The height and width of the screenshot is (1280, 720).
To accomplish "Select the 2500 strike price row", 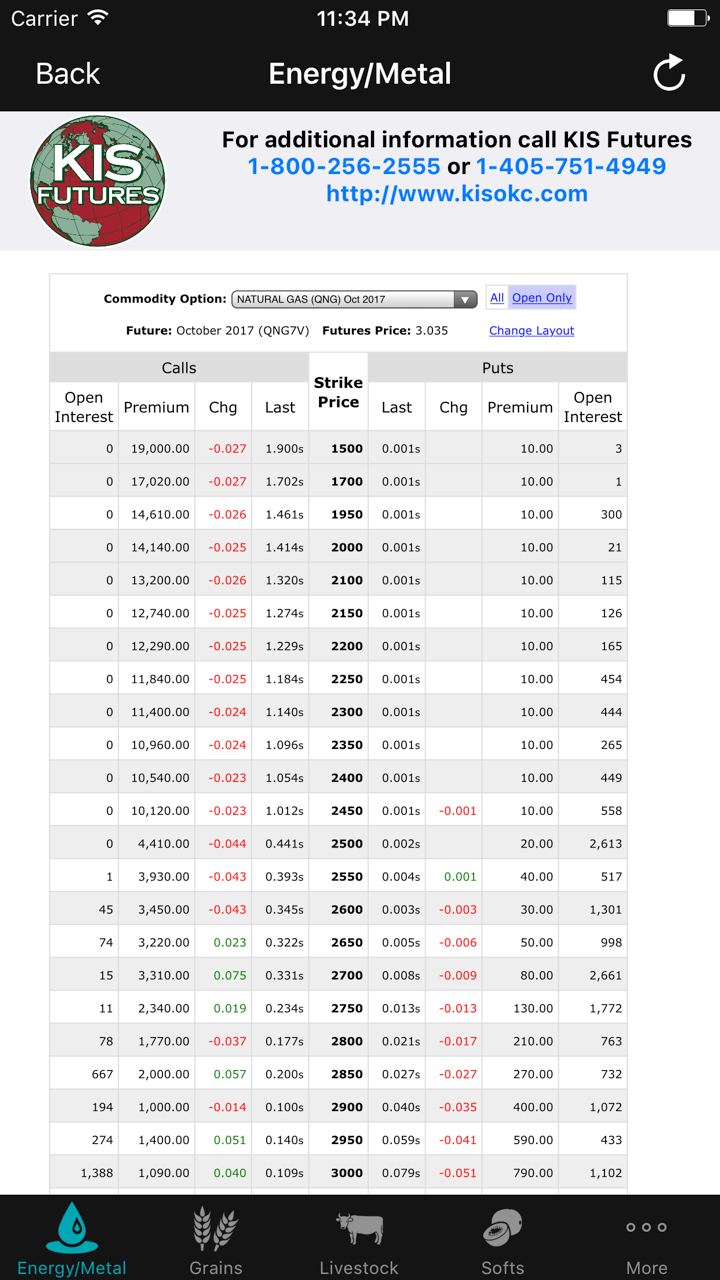I will pos(347,844).
